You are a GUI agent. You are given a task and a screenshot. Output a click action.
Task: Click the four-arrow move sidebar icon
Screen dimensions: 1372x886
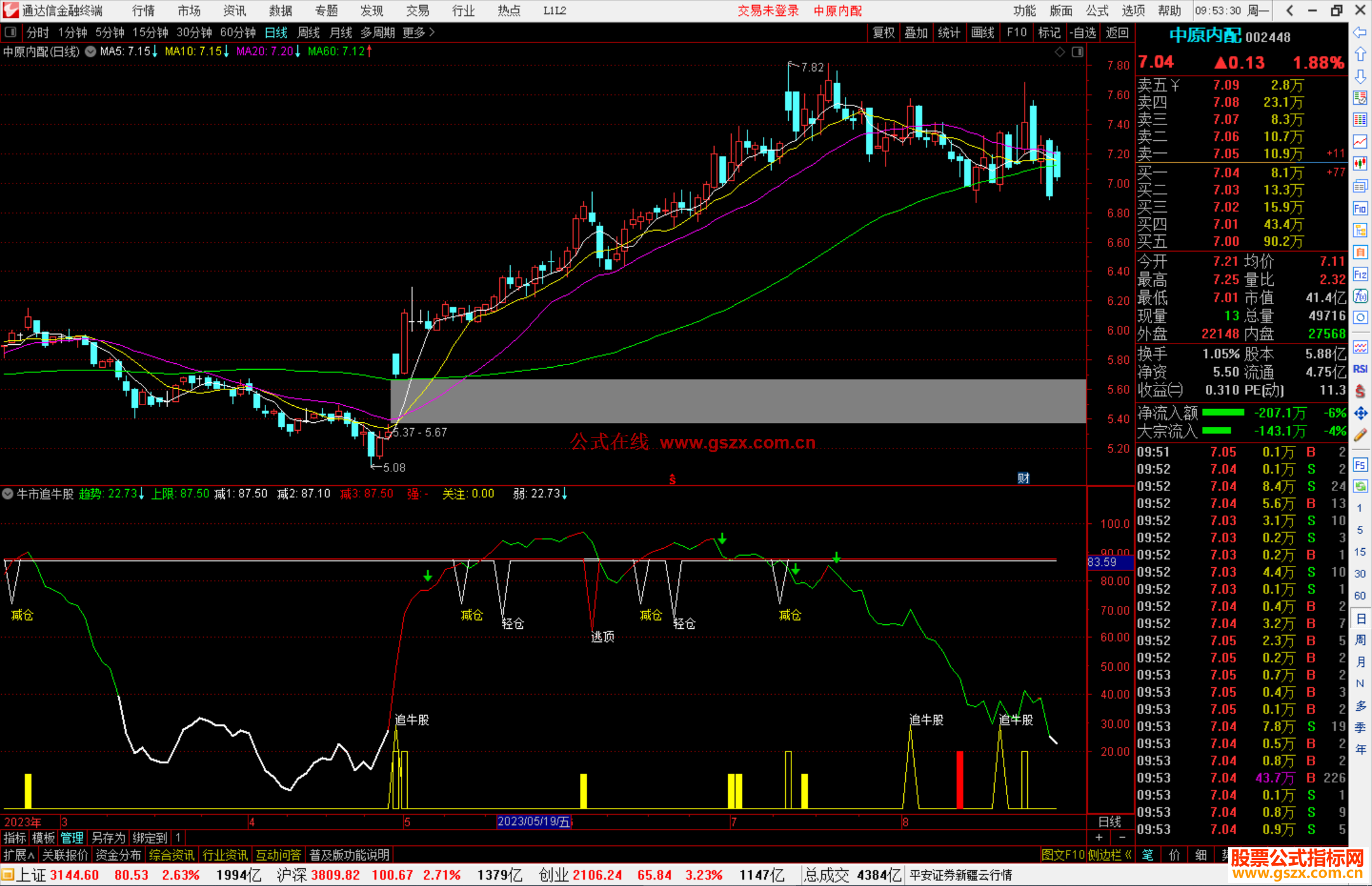point(1360,413)
